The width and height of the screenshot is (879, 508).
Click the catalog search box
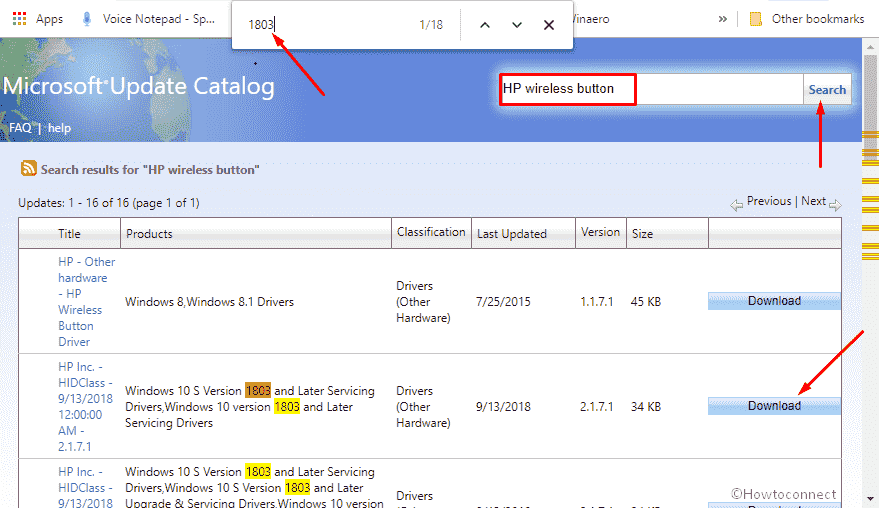point(651,89)
